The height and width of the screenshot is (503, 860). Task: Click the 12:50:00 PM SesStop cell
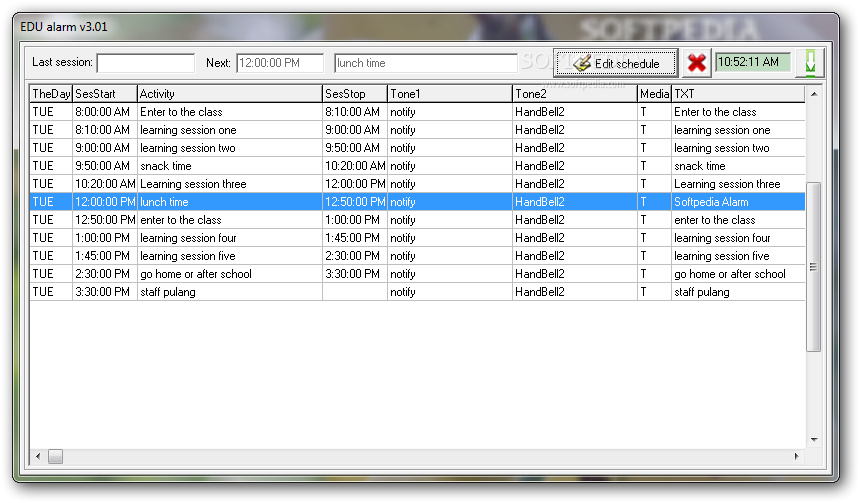click(x=355, y=202)
